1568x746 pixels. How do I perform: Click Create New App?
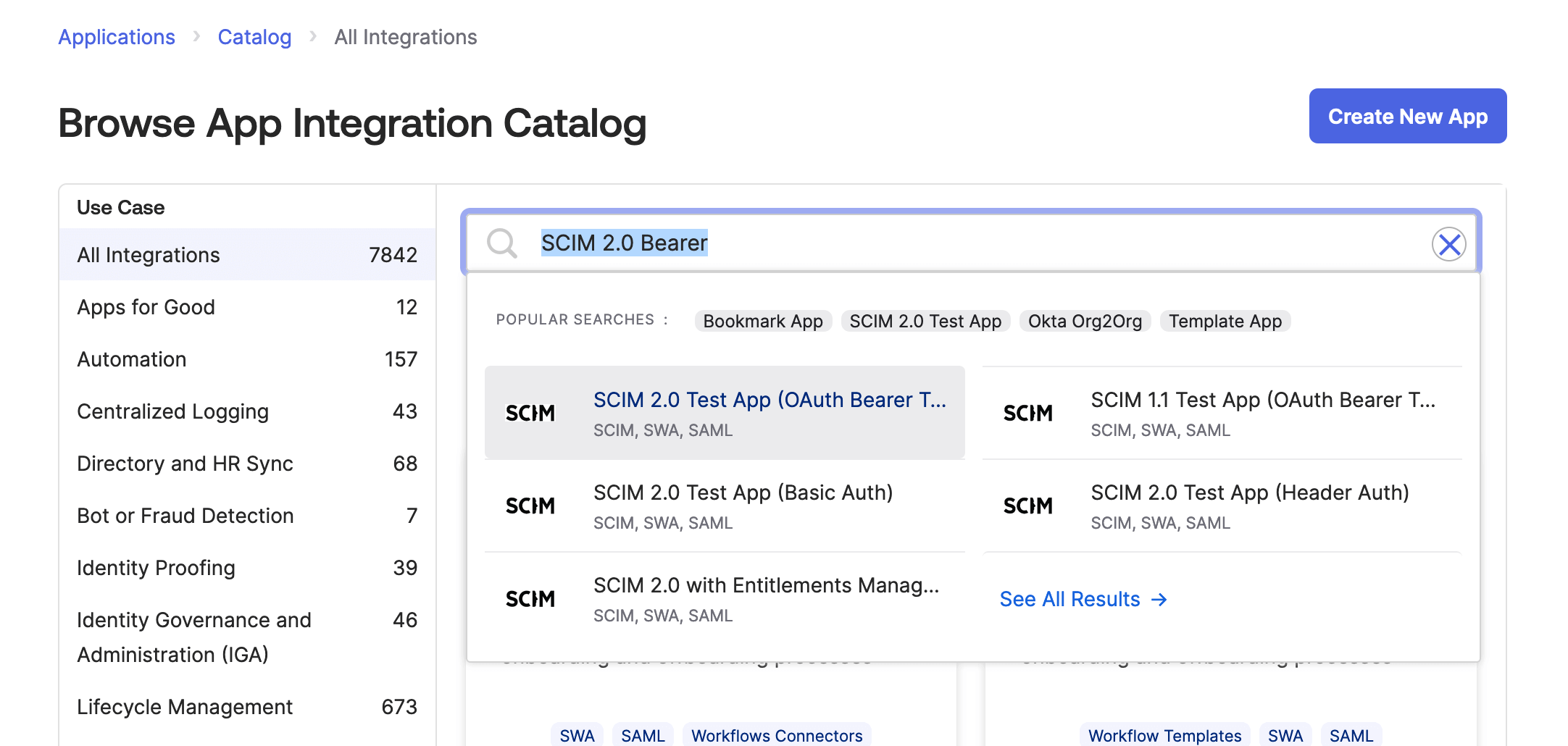click(x=1406, y=116)
